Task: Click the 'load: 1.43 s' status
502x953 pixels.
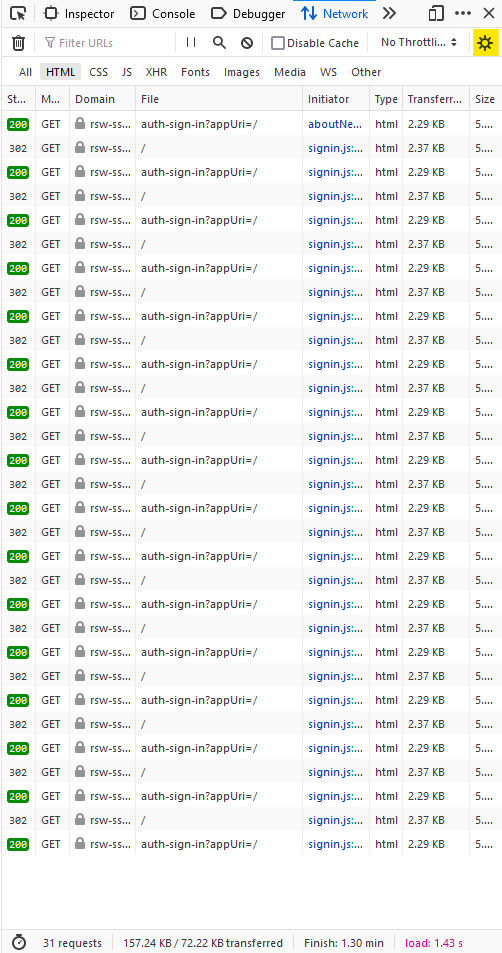Action: coord(434,943)
